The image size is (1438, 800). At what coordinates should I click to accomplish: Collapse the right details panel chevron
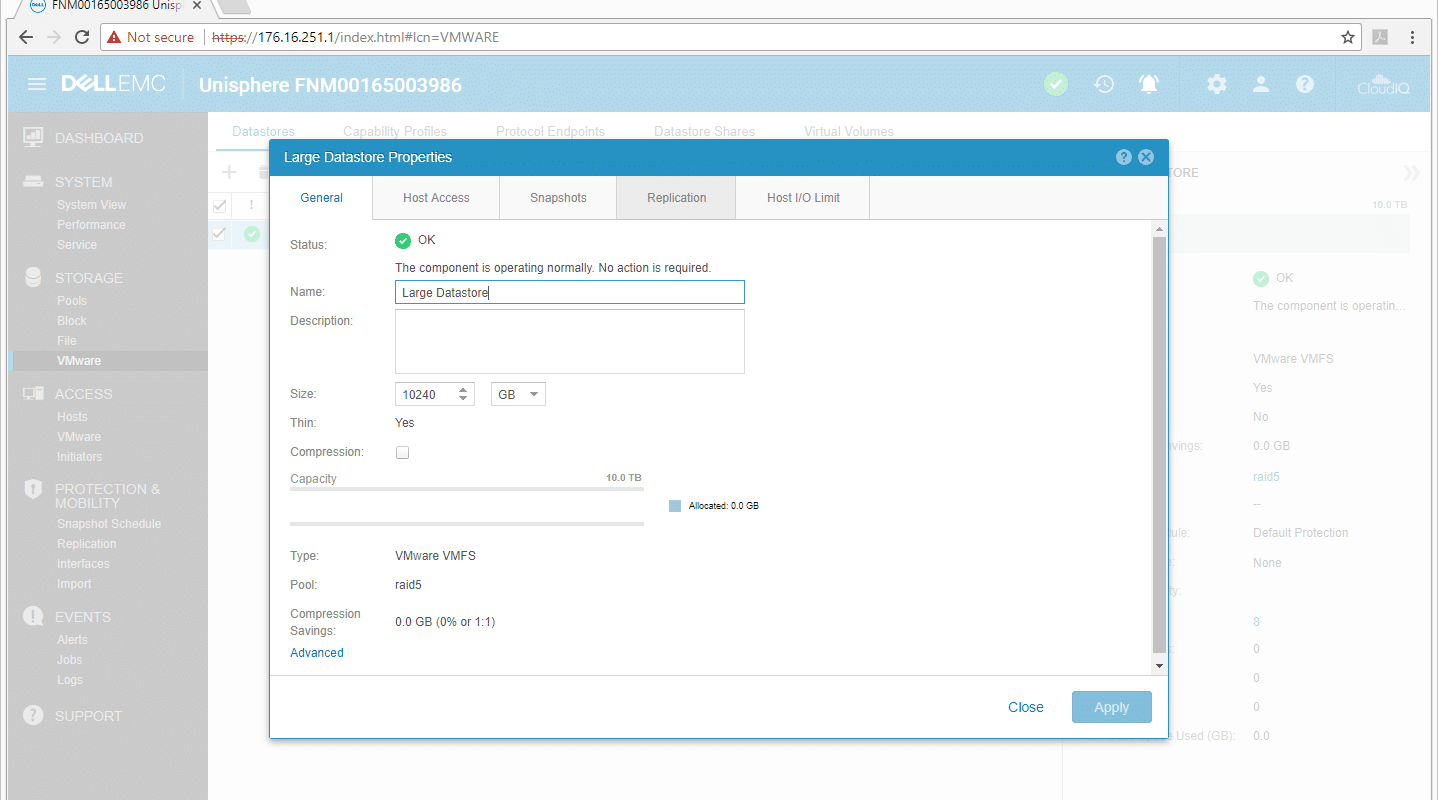point(1411,173)
